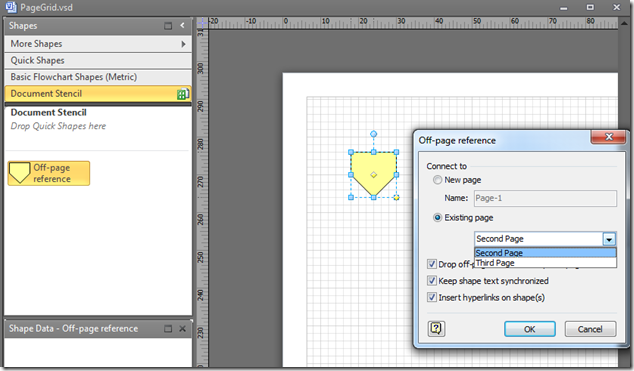Select the yellow off-page reference shape on canvas
The image size is (634, 371).
coord(374,175)
